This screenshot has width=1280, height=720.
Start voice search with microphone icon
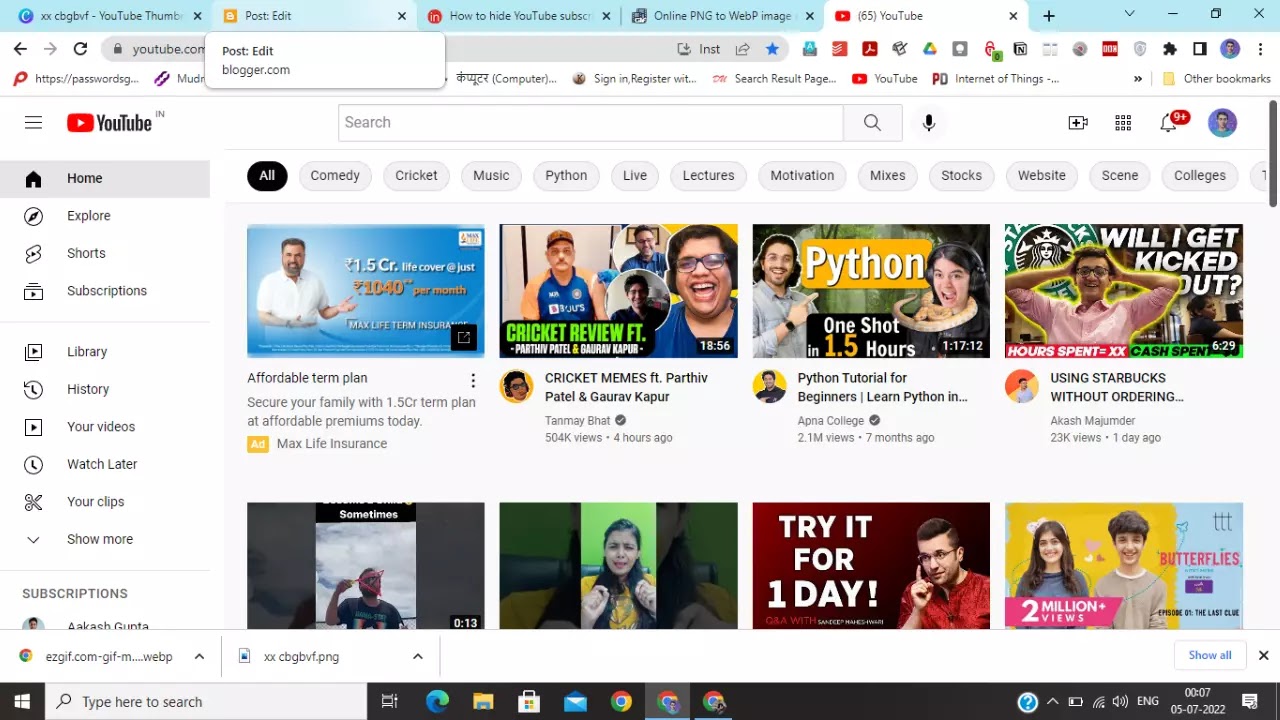pos(929,122)
